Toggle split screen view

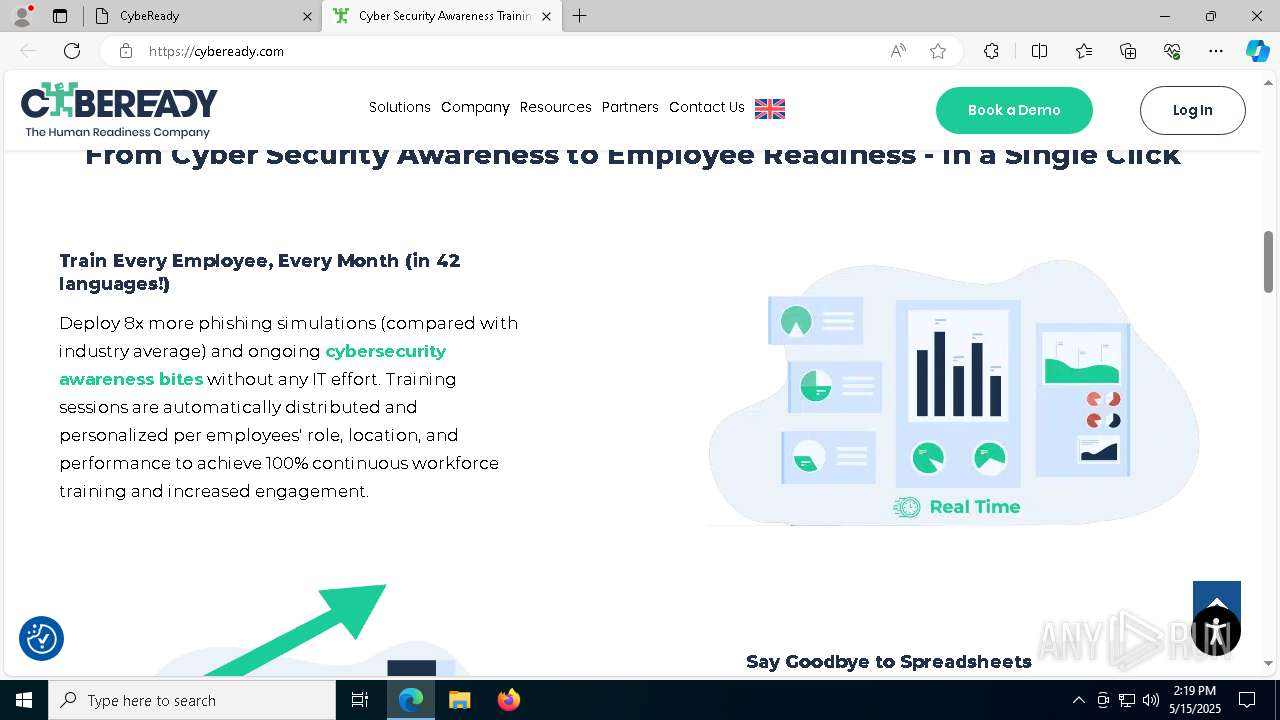point(1039,51)
